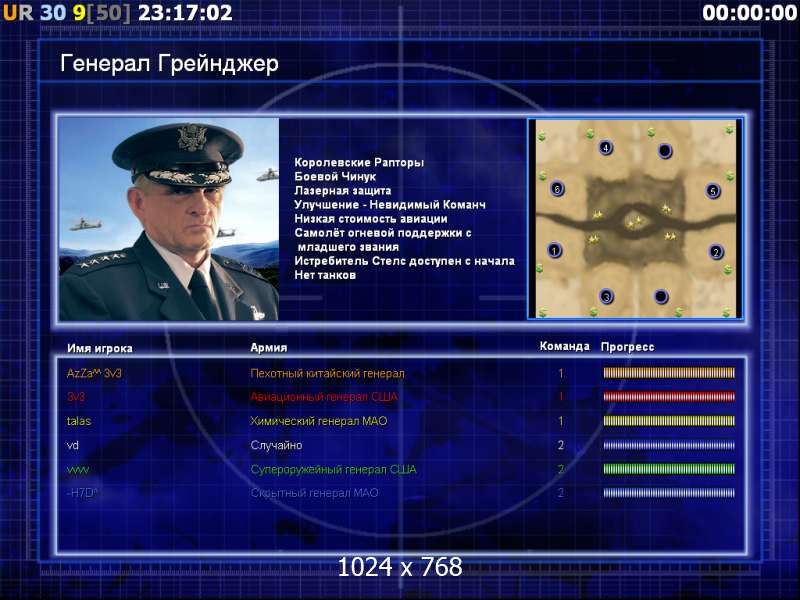Viewport: 800px width, 600px height.
Task: Click start position marker 3 on the minimap
Action: pos(607,296)
